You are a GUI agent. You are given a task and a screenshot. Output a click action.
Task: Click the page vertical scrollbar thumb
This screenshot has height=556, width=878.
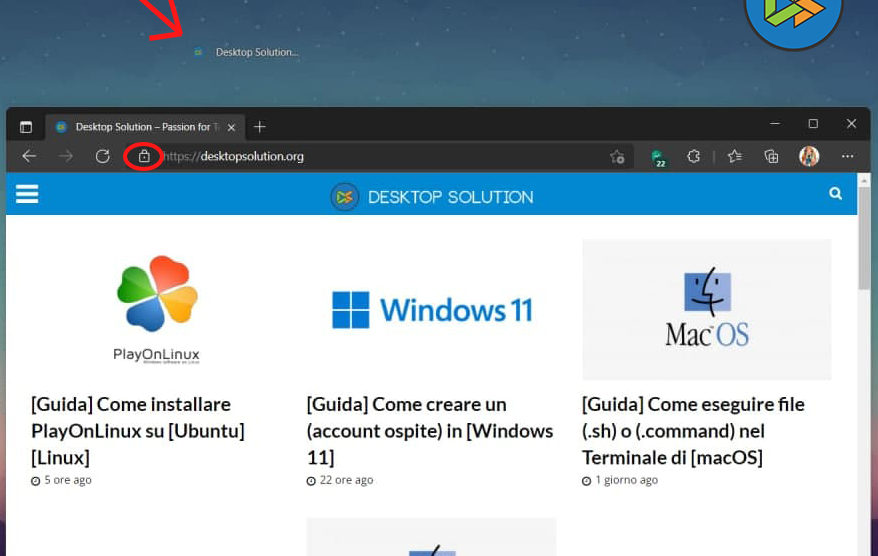(x=864, y=239)
